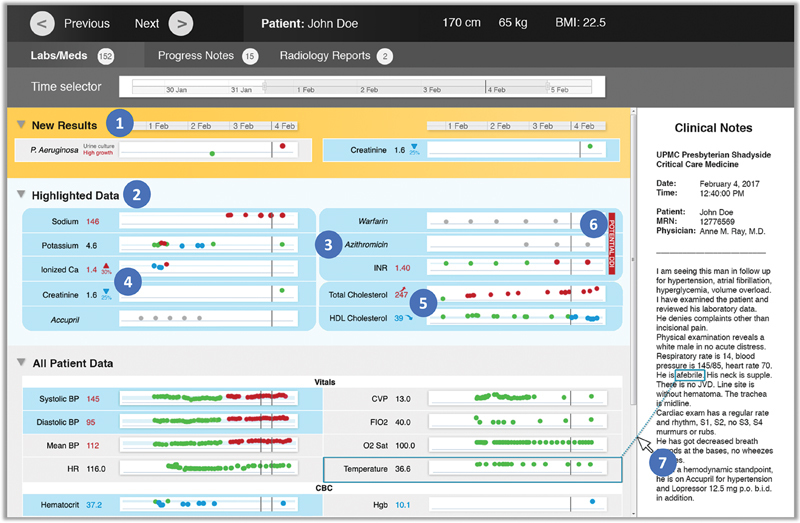Select the Accupril medication row
This screenshot has height=523, width=800.
[x=169, y=319]
